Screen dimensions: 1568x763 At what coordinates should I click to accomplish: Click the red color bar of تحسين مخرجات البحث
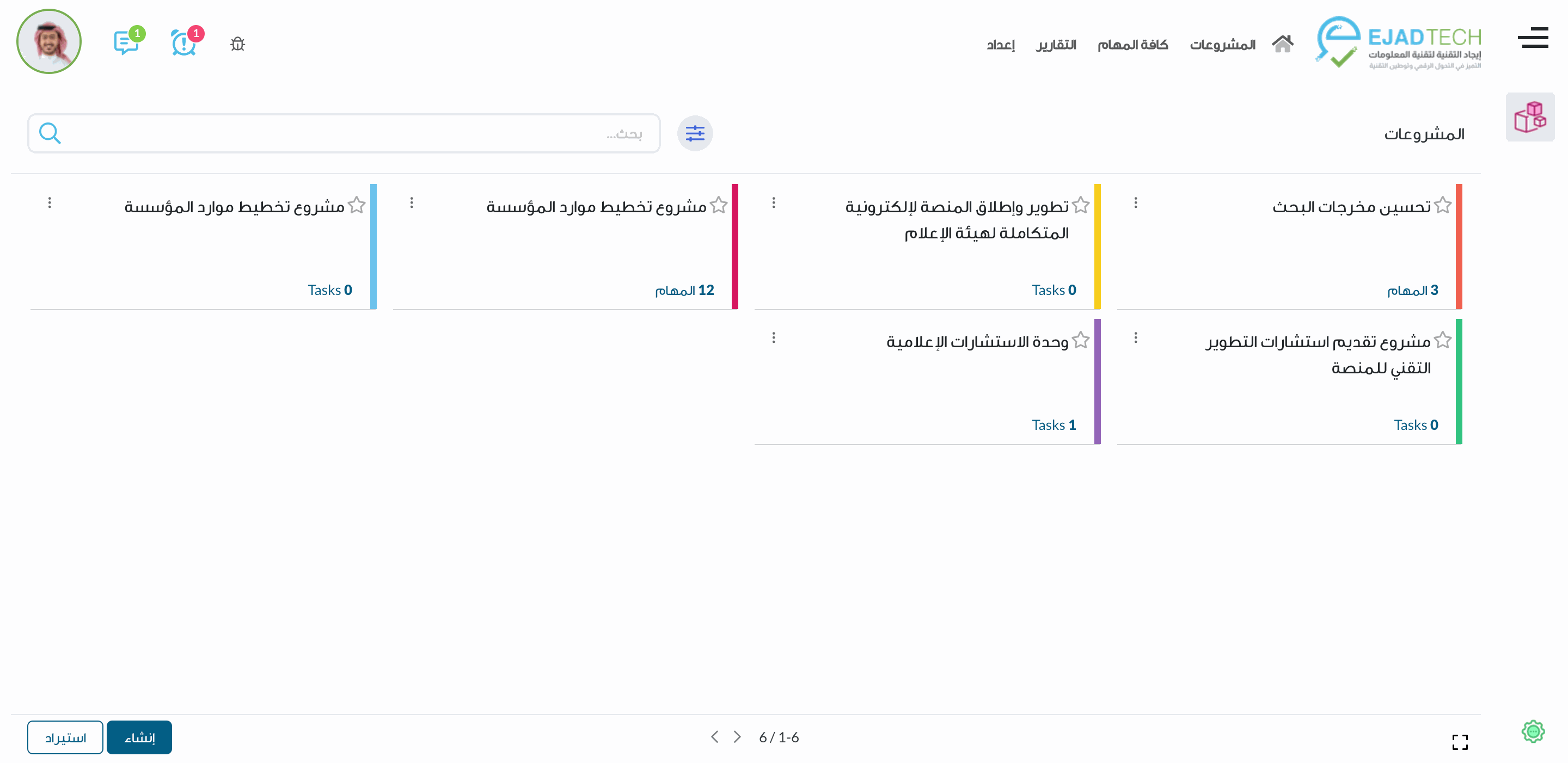[1459, 247]
